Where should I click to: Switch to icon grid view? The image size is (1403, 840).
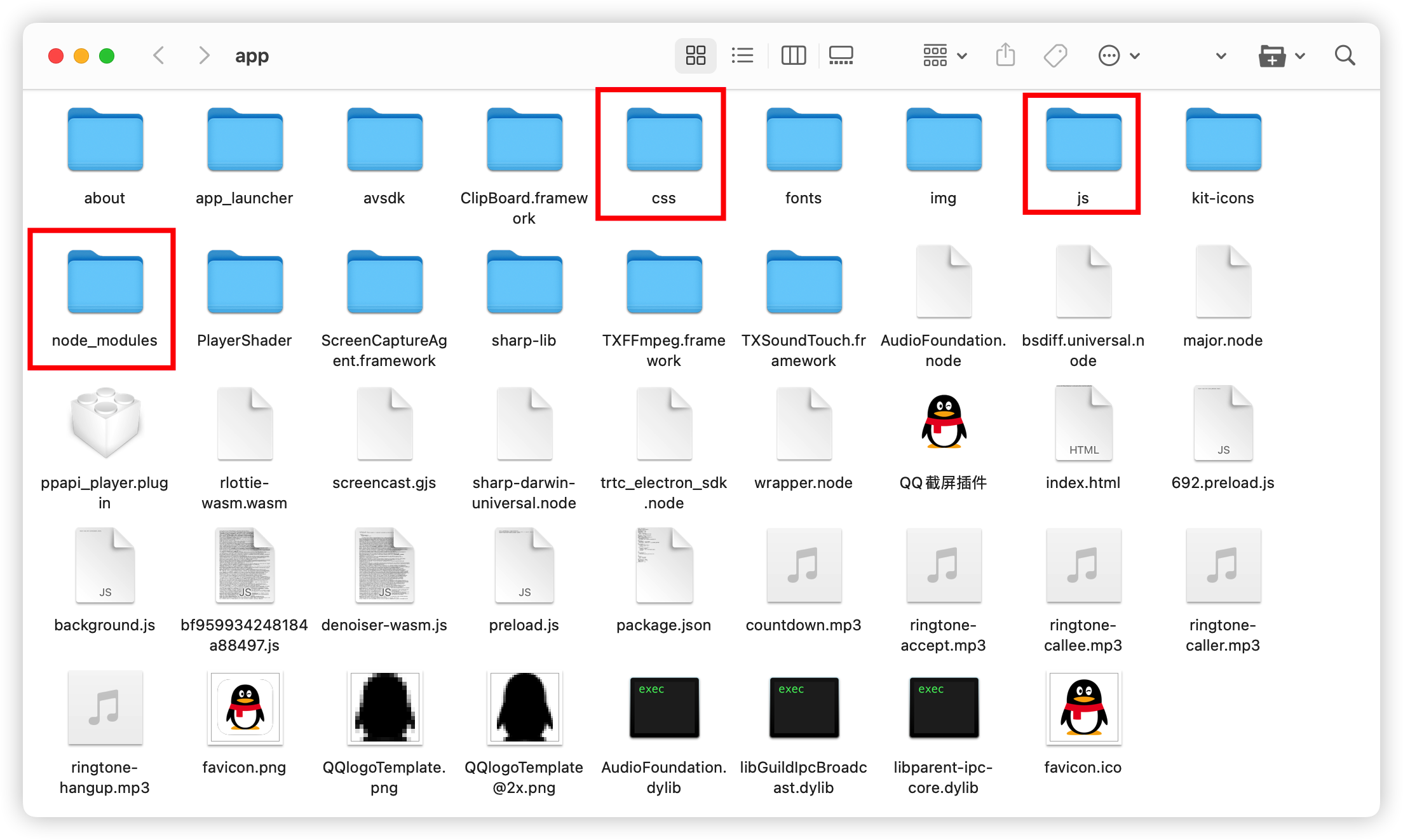(695, 56)
